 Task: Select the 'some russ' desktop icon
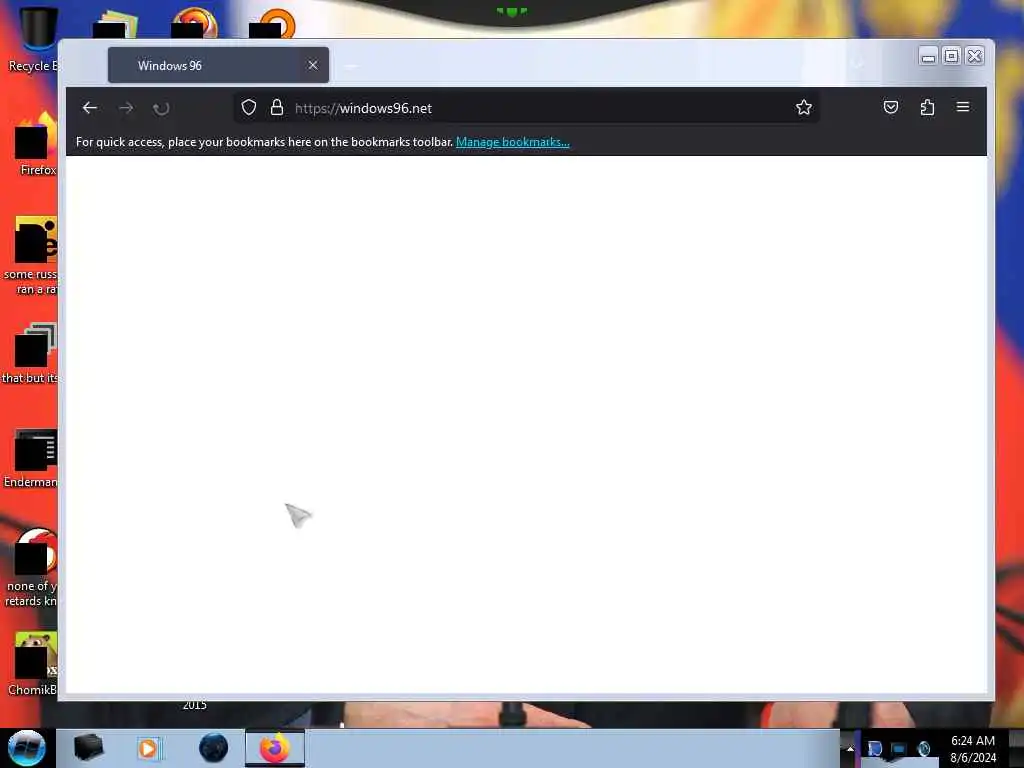(x=33, y=255)
